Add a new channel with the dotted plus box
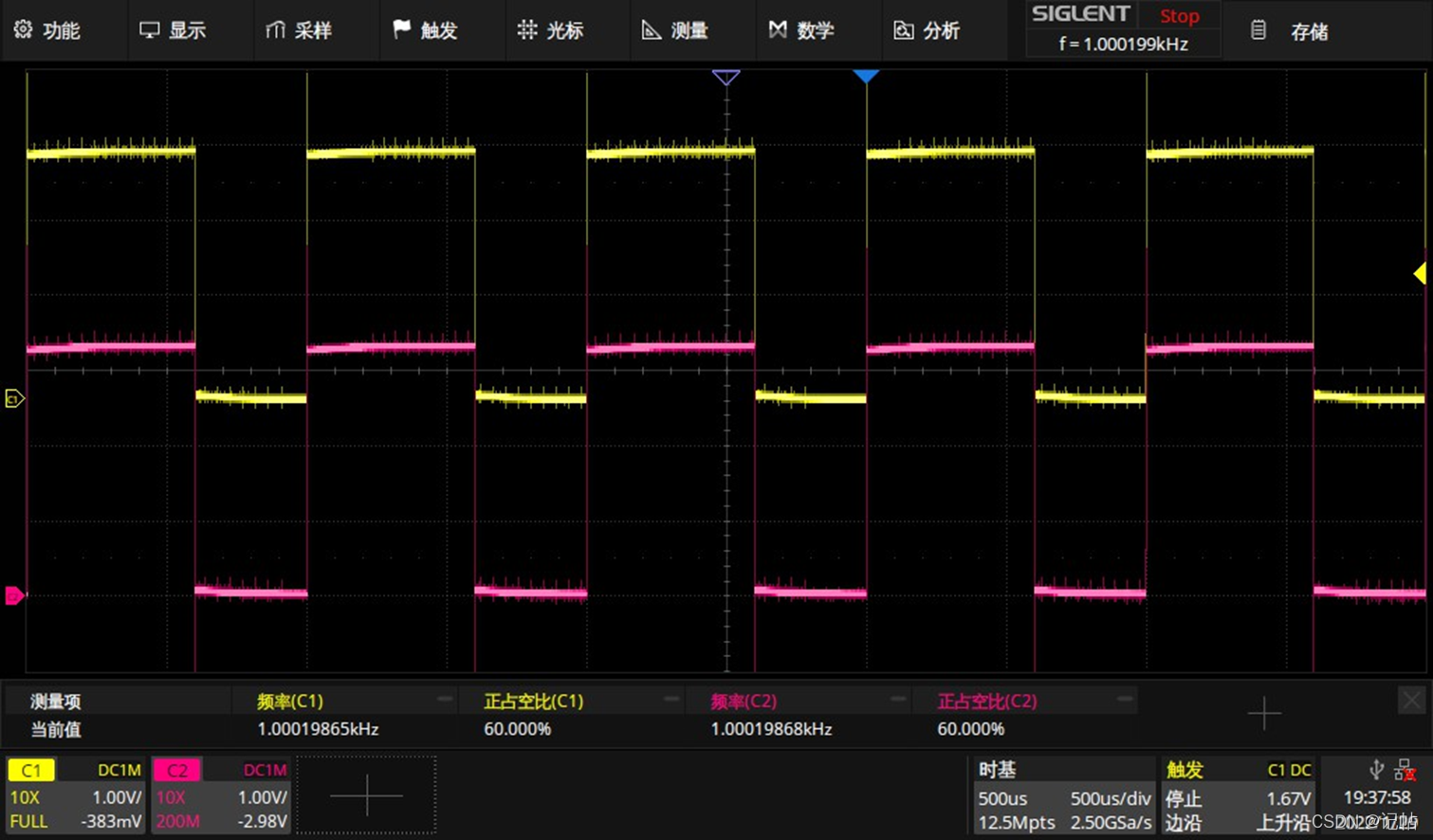The height and width of the screenshot is (840, 1433). [x=366, y=795]
